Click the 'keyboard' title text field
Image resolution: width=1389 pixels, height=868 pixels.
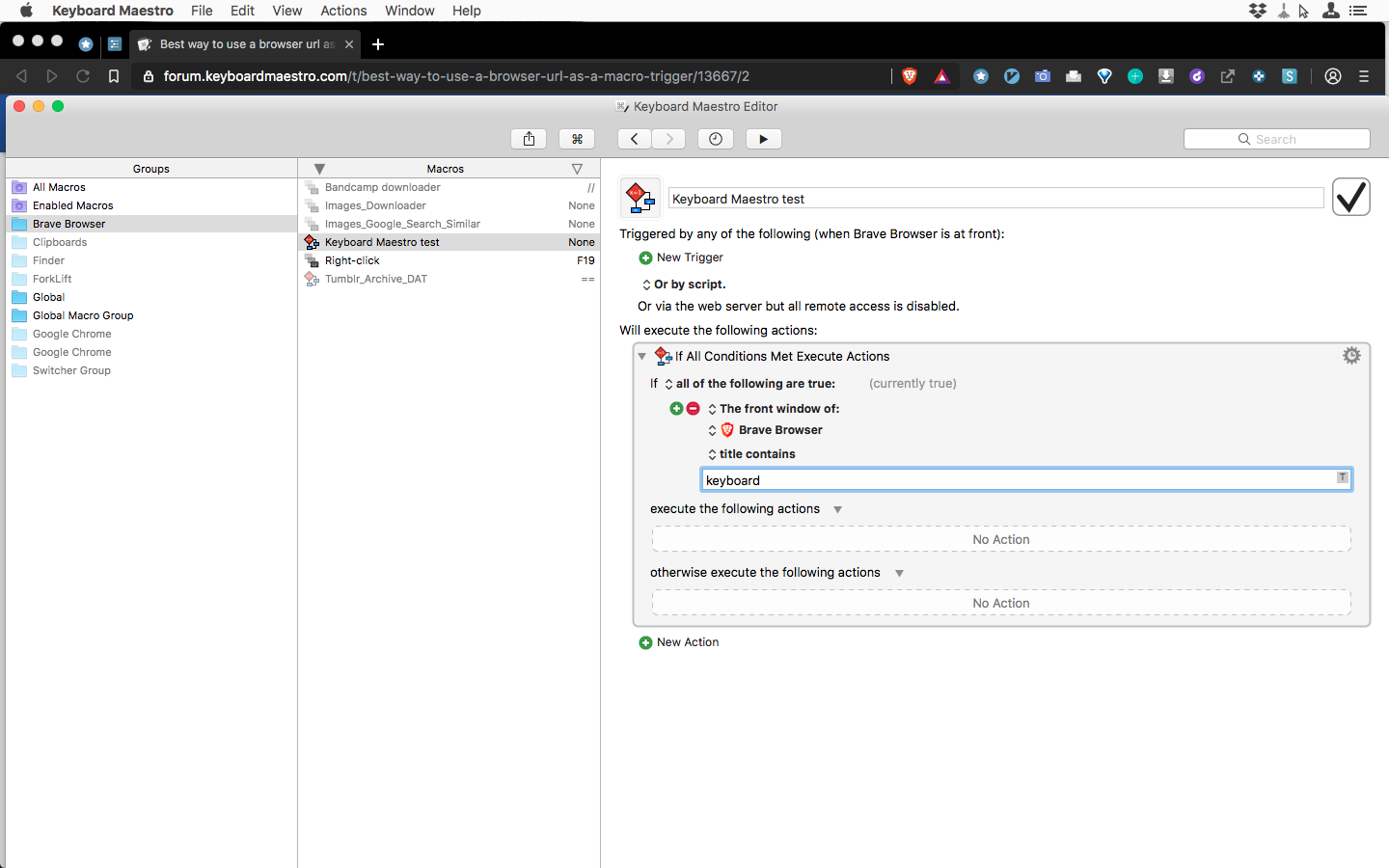pos(1026,479)
